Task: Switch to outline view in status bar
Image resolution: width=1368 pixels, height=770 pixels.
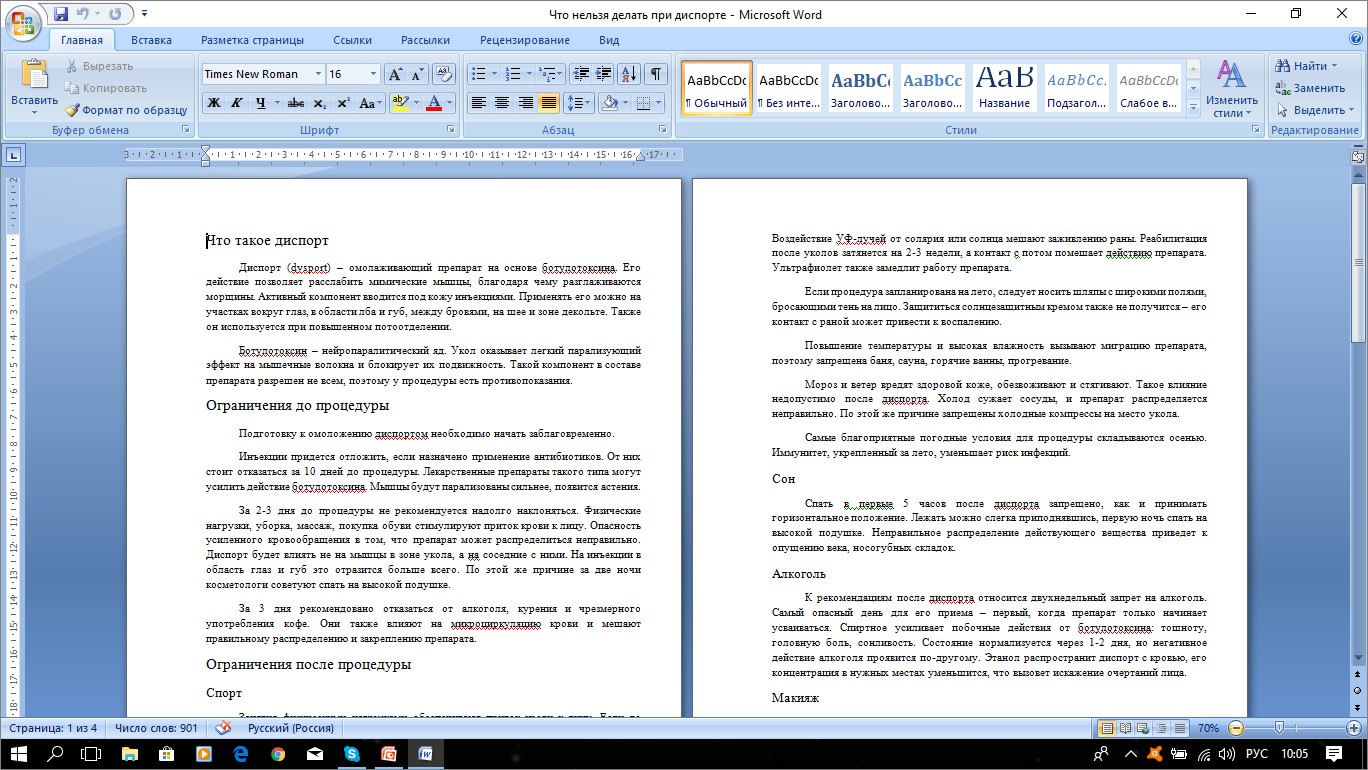Action: [x=1163, y=728]
